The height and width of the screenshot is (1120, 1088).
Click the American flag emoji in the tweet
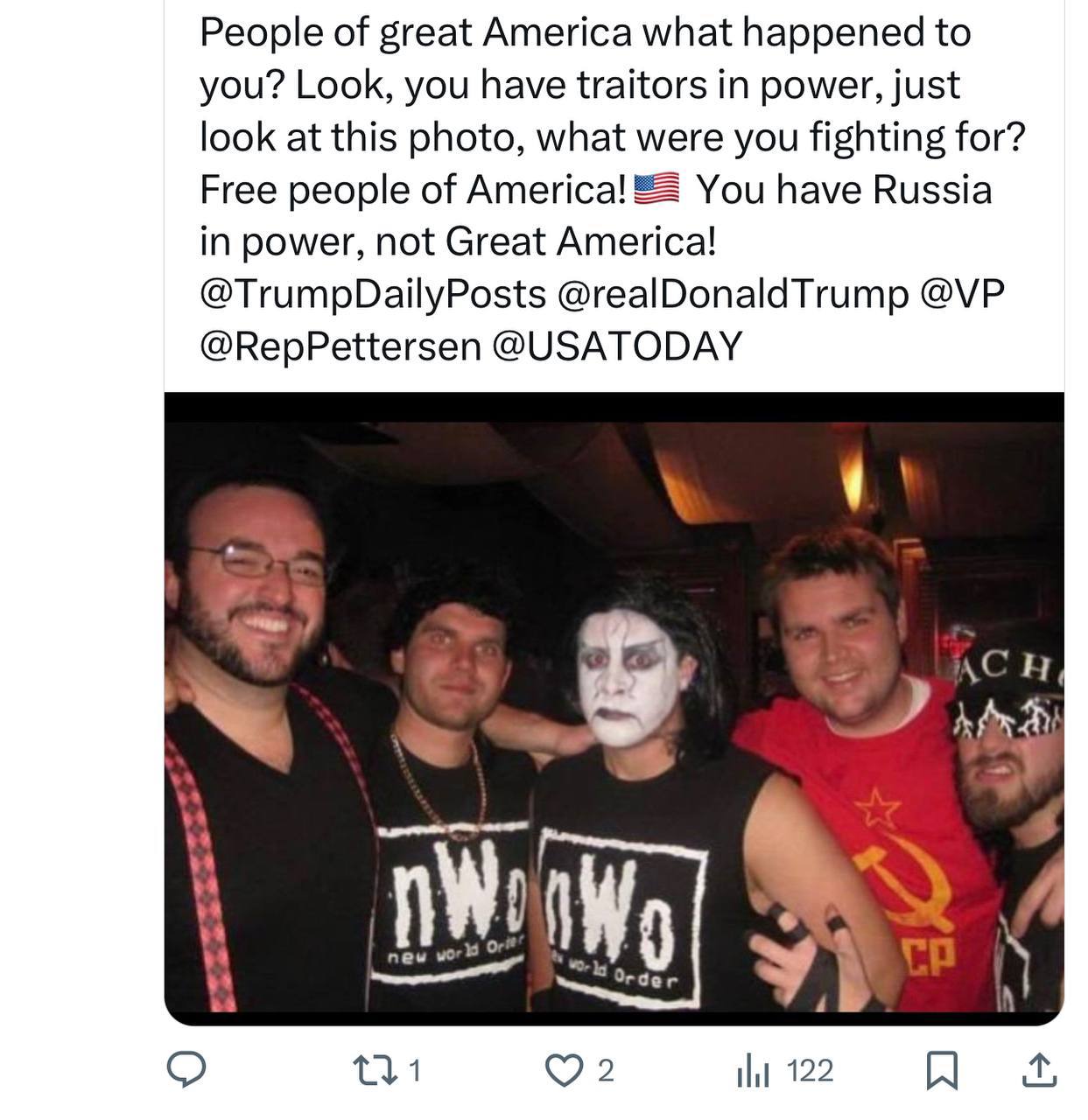pyautogui.click(x=656, y=189)
